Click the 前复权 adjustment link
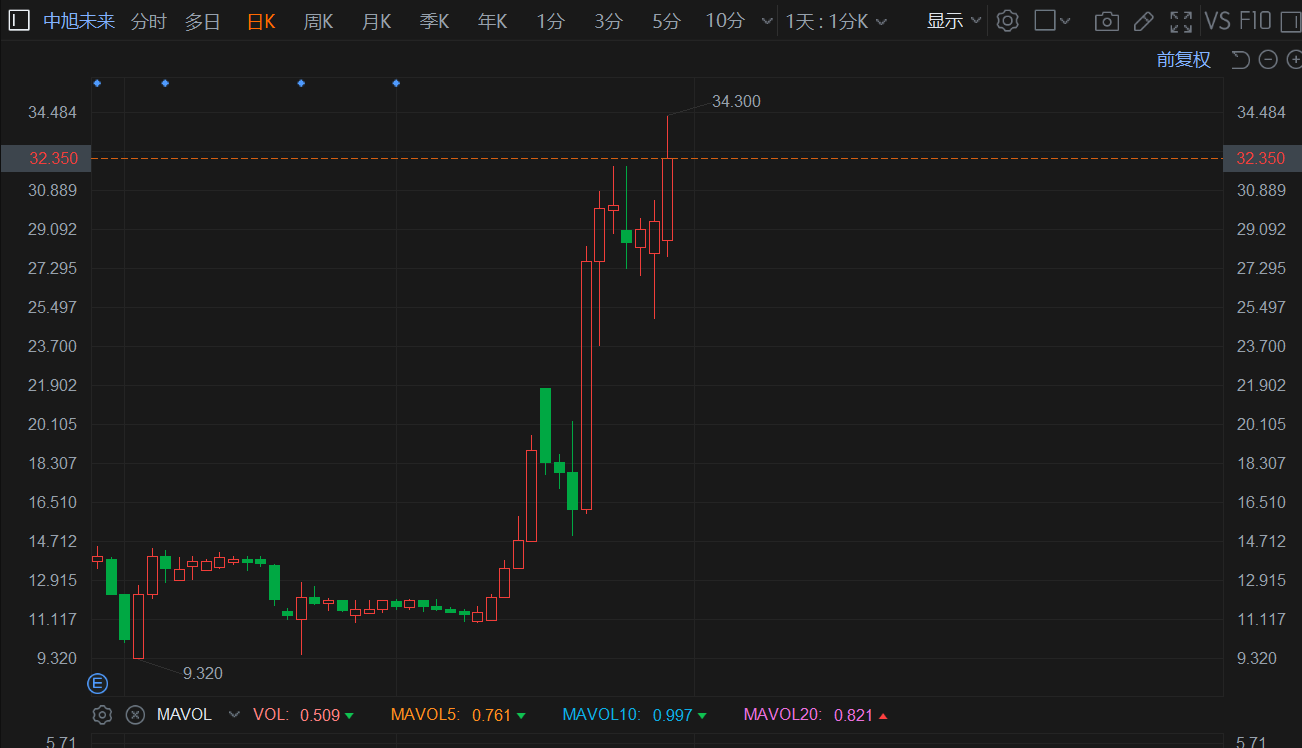Image resolution: width=1302 pixels, height=748 pixels. pos(1183,60)
